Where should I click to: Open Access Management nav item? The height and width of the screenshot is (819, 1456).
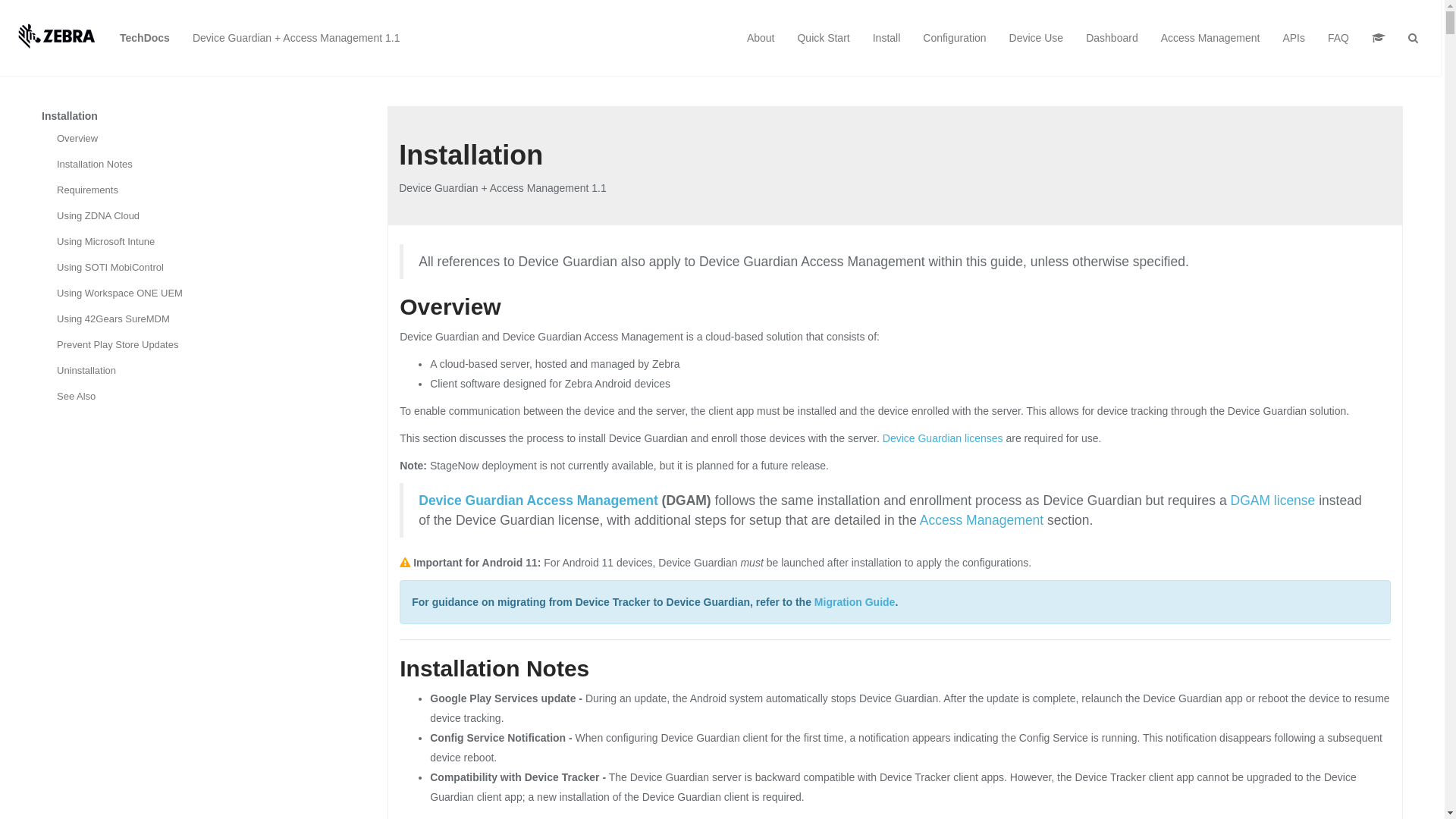[x=1210, y=38]
